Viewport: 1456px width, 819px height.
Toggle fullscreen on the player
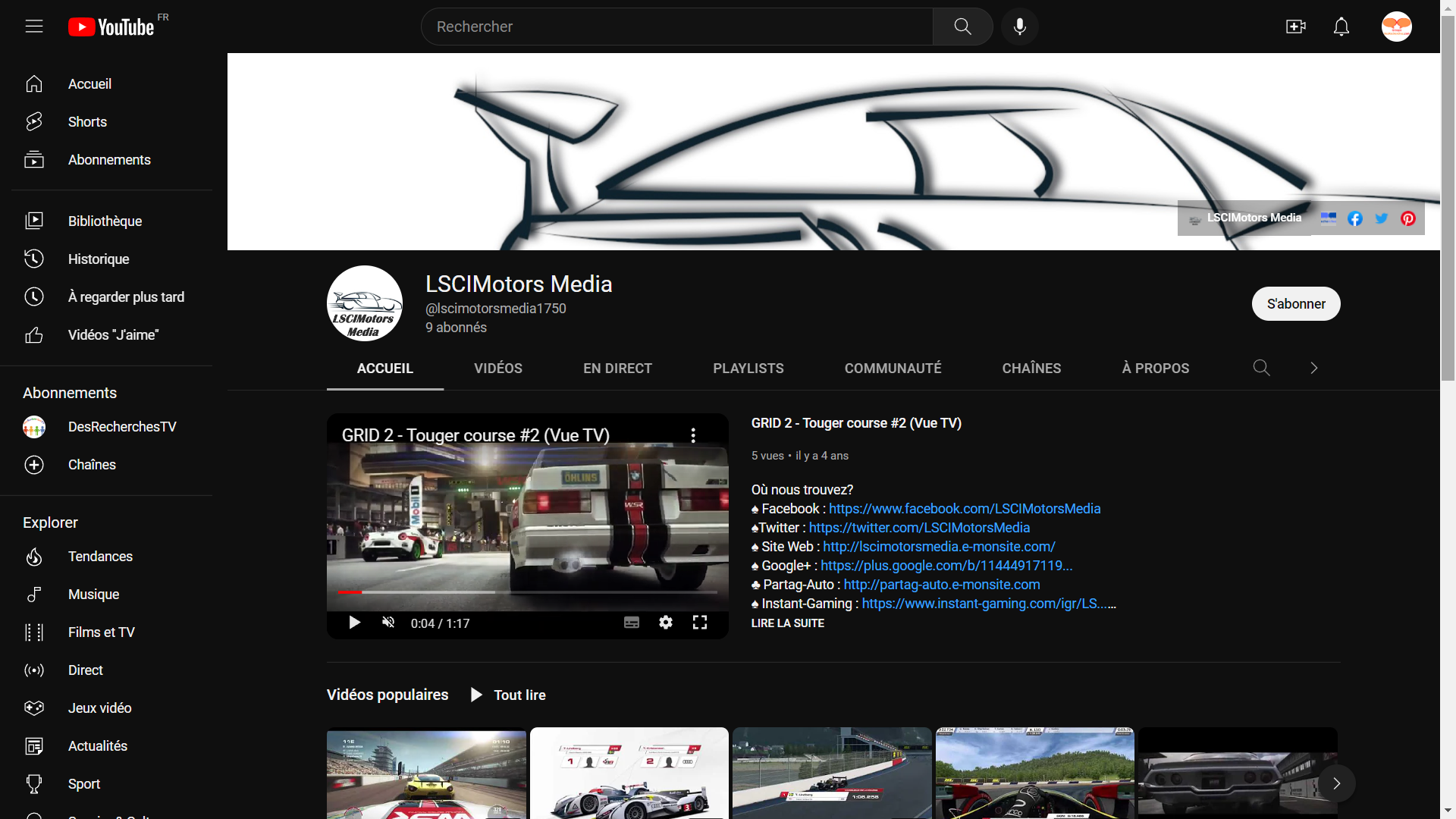(x=700, y=623)
